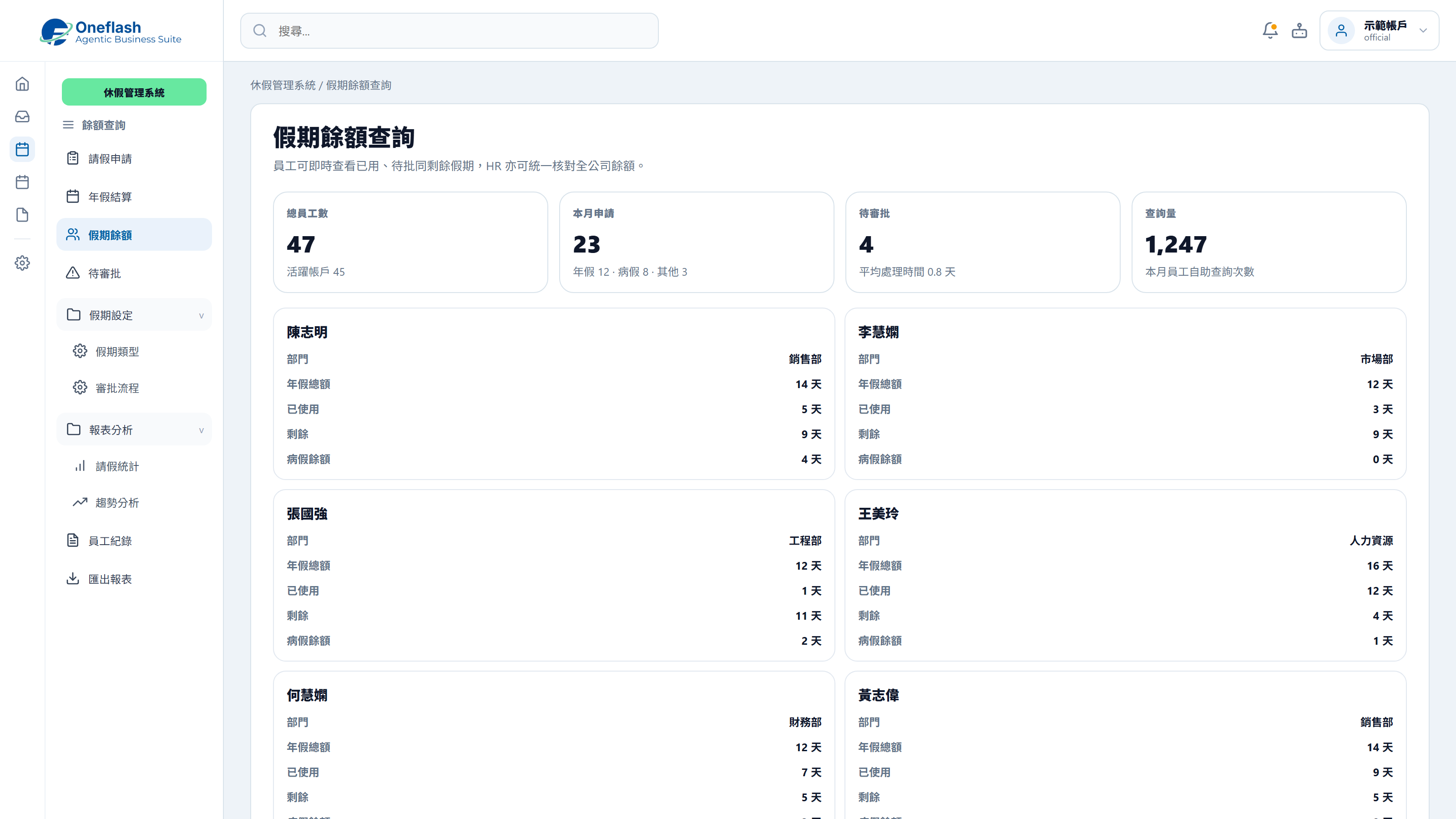Open the document file icon in rail
Screen dimensions: 1456x819
22,215
